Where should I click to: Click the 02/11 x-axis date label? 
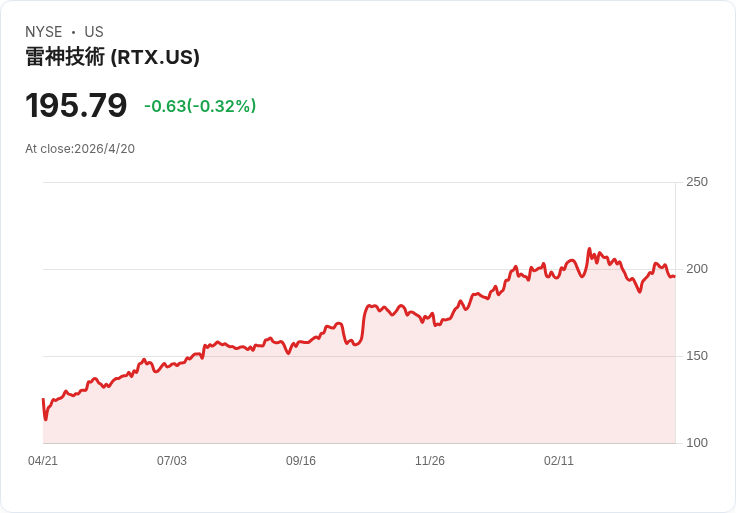[559, 461]
